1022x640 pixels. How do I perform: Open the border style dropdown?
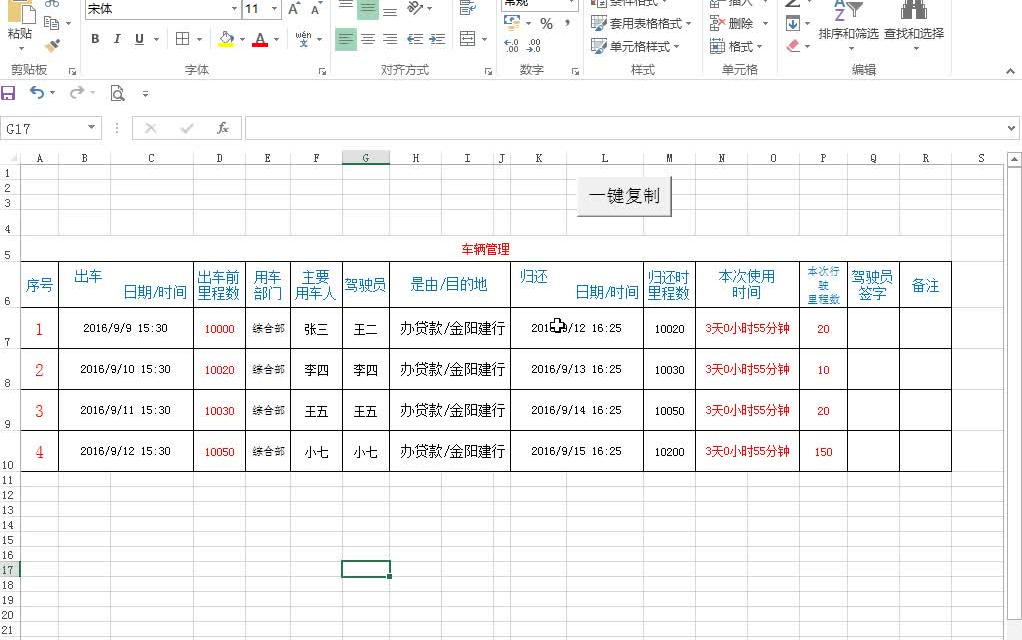(200, 38)
